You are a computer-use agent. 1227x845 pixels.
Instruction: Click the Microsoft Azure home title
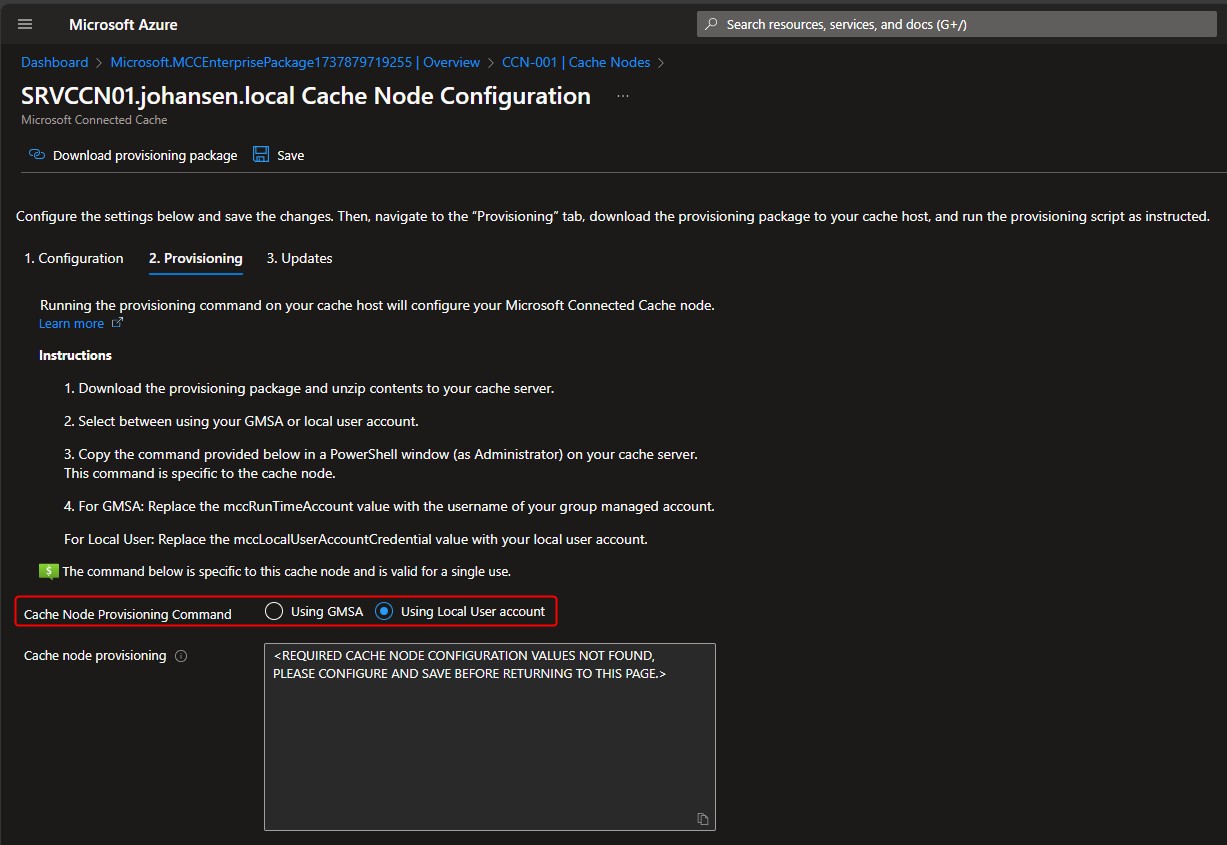click(123, 24)
